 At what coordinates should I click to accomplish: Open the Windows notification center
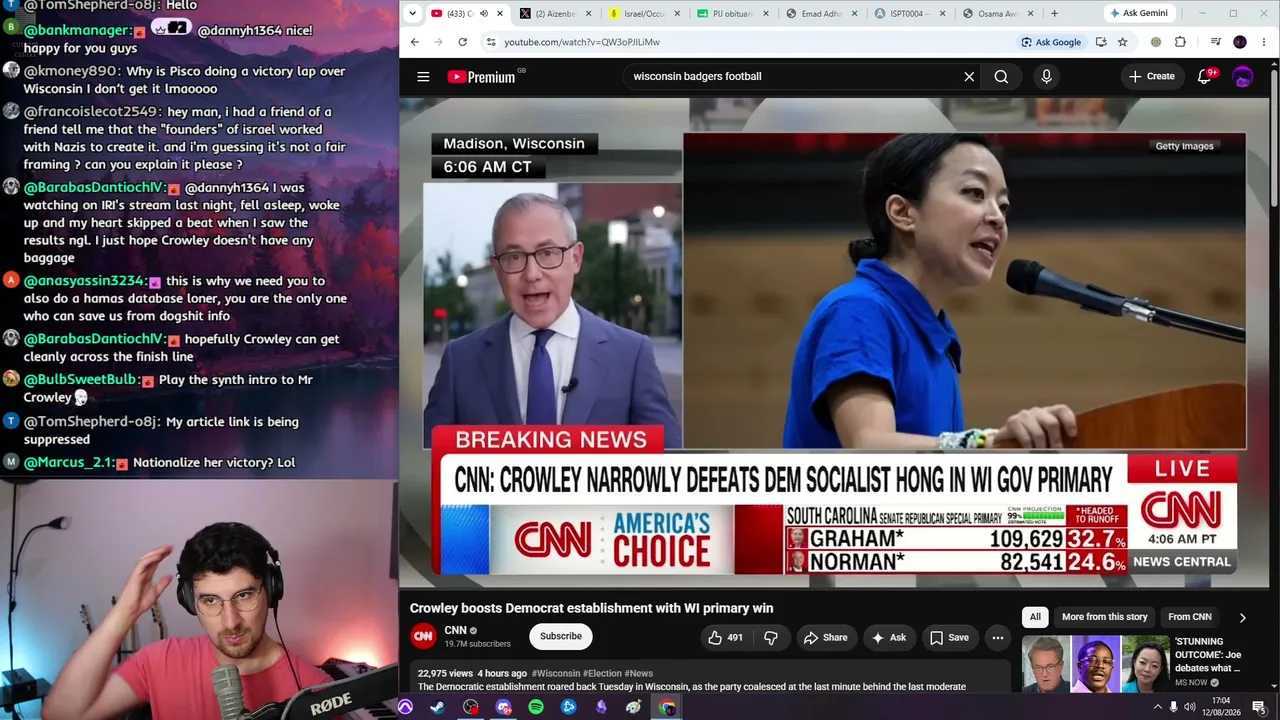click(x=1259, y=707)
